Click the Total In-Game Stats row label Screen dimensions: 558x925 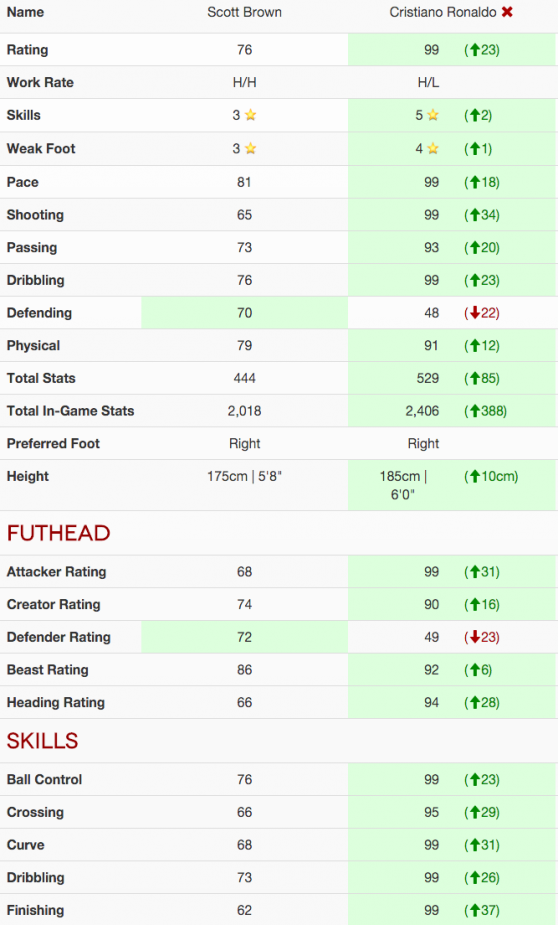click(x=70, y=411)
